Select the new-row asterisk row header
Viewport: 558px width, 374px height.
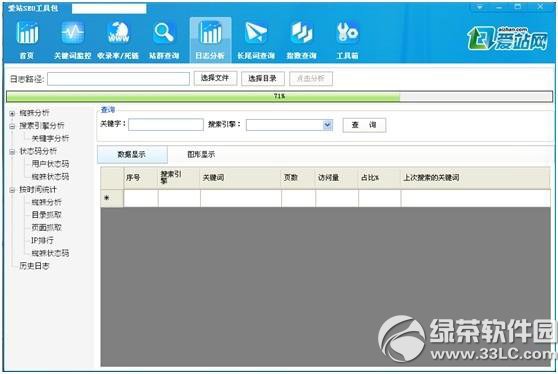(x=112, y=198)
